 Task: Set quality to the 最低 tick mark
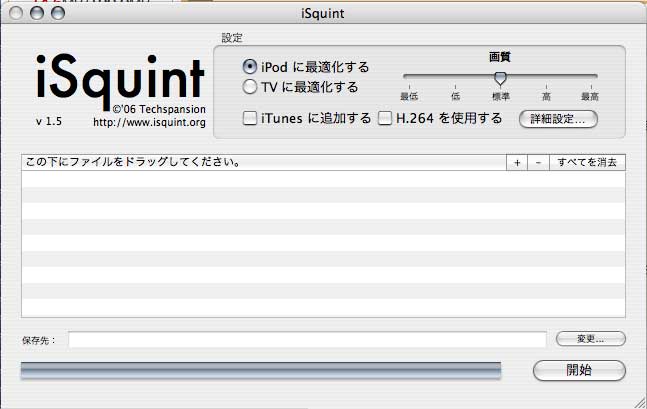pyautogui.click(x=409, y=87)
